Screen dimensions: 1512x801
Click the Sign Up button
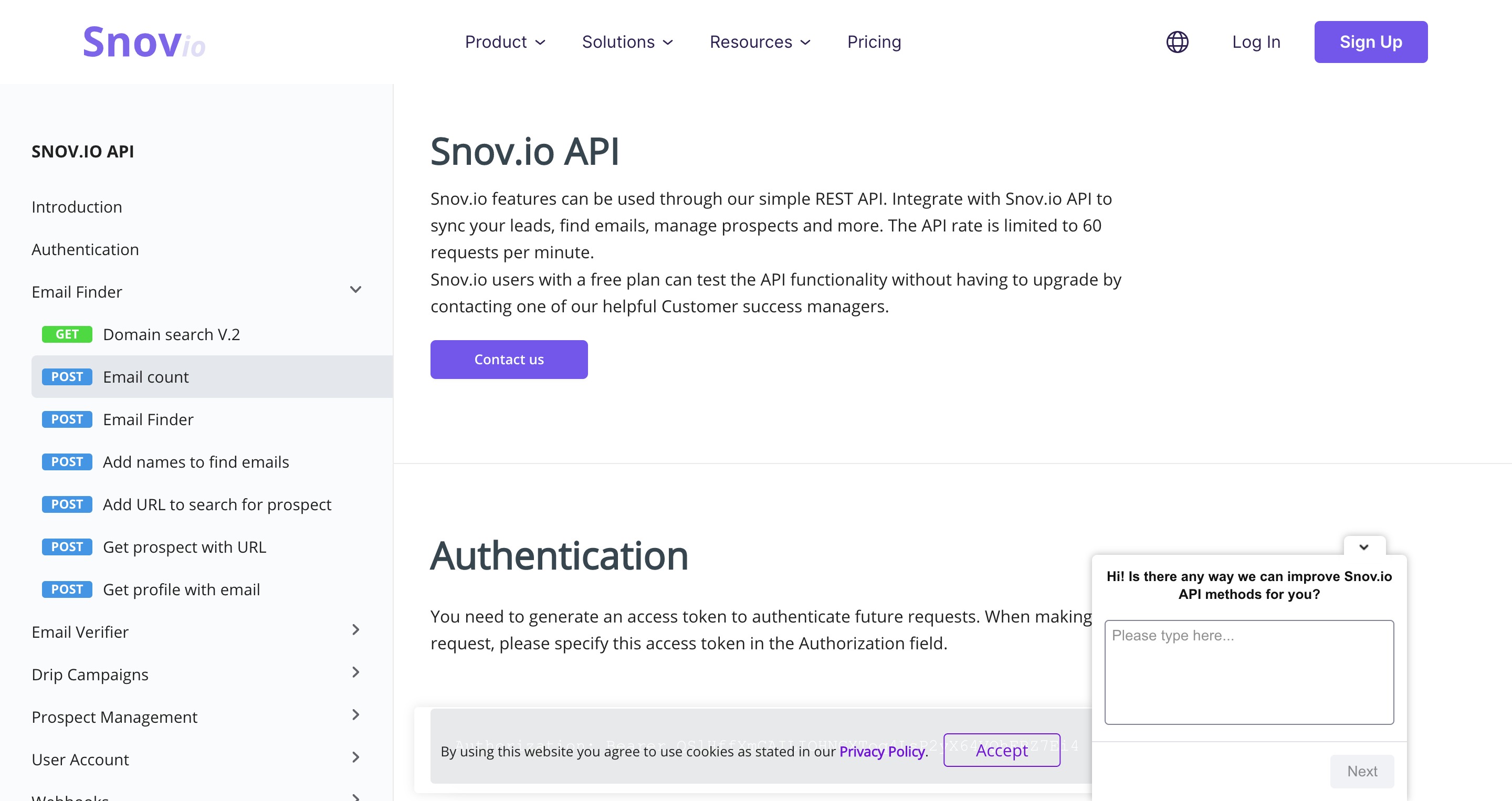coord(1371,42)
